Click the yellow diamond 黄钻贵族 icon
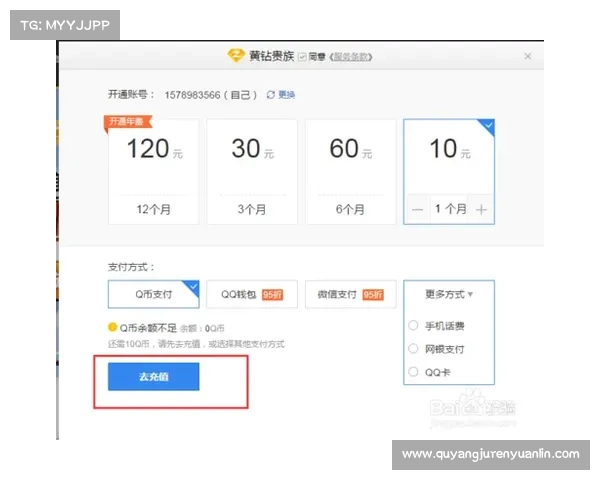The image size is (600, 480). 235,56
